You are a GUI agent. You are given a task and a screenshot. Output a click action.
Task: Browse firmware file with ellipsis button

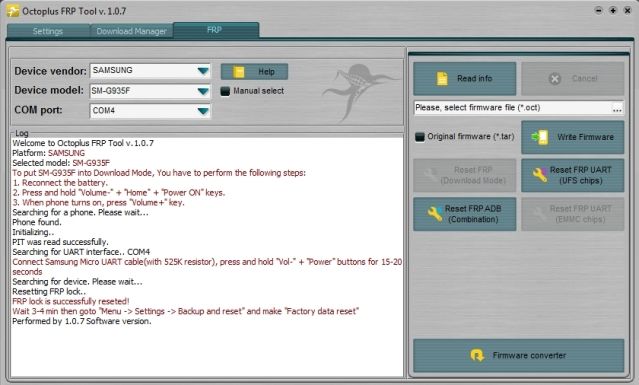click(x=617, y=108)
